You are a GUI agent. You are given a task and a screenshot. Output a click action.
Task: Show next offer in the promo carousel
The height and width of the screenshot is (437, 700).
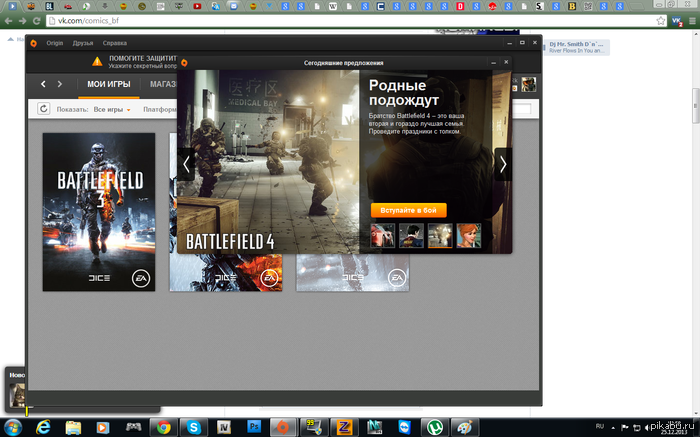pos(502,164)
